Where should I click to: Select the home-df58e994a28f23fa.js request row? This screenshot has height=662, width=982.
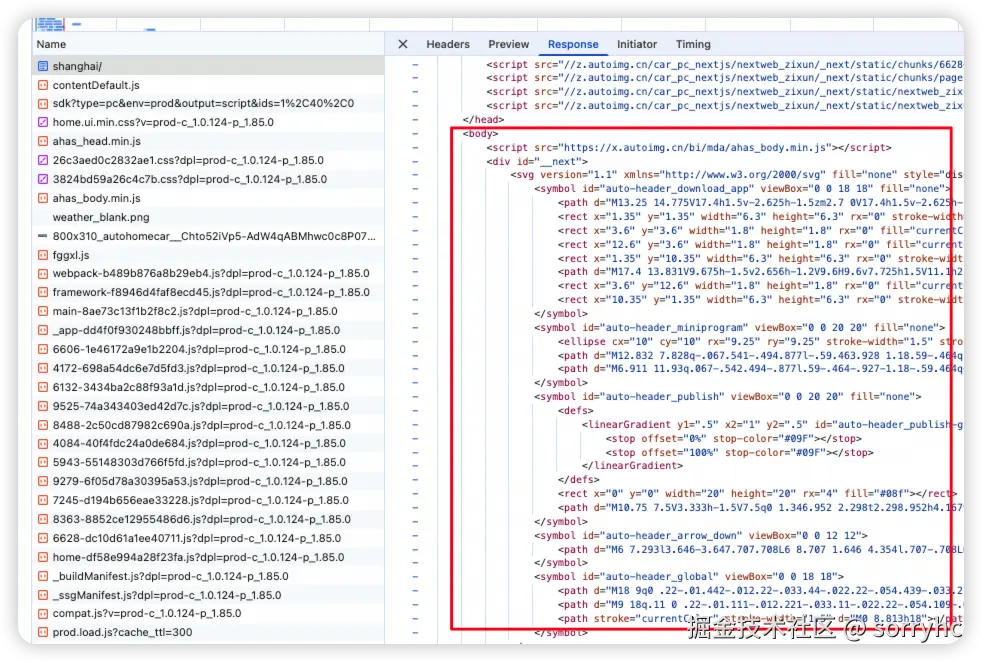(x=209, y=557)
